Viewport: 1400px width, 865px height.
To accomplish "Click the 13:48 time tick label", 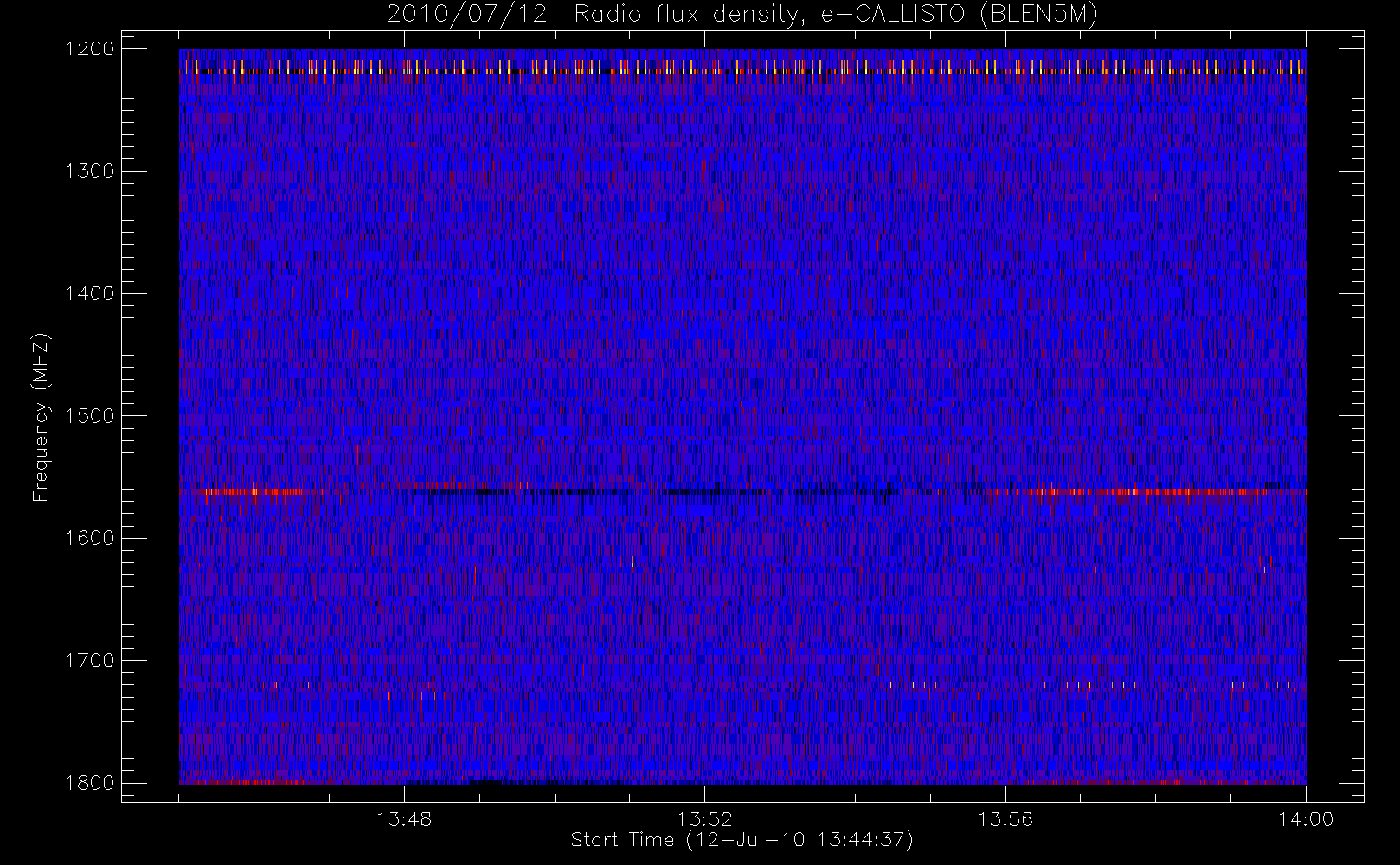I will [x=404, y=819].
